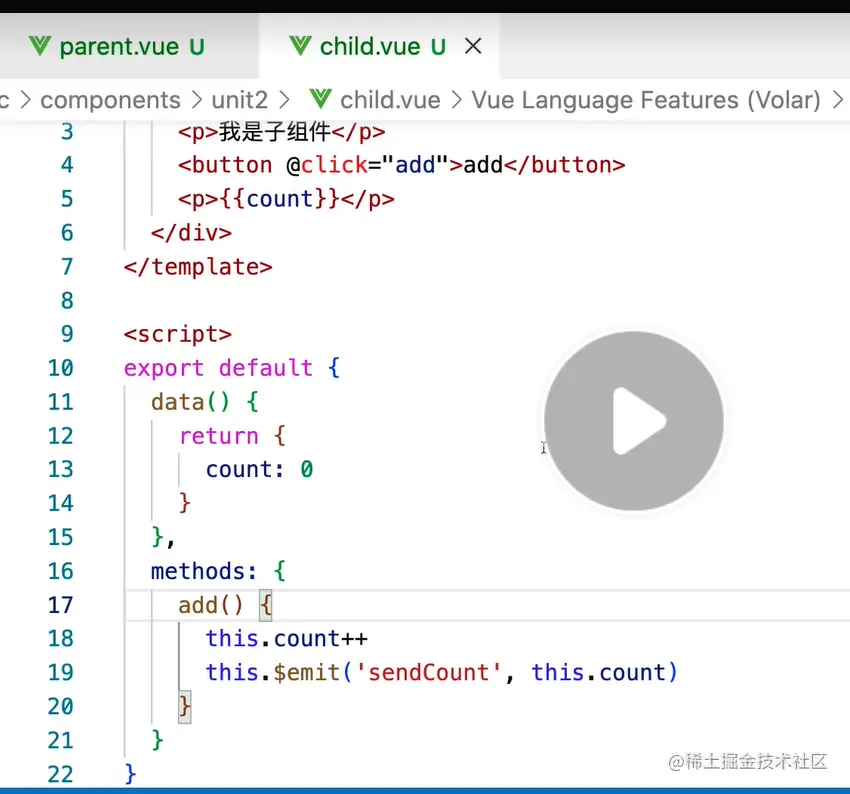Click the Vue icon on child.vue tab
This screenshot has height=794, width=850.
[x=300, y=46]
